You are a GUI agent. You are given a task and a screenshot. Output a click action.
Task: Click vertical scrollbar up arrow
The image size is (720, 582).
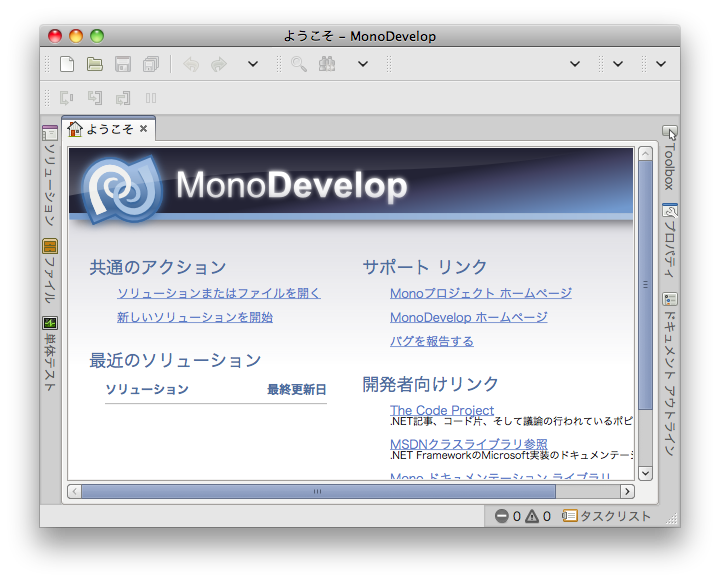coord(645,154)
